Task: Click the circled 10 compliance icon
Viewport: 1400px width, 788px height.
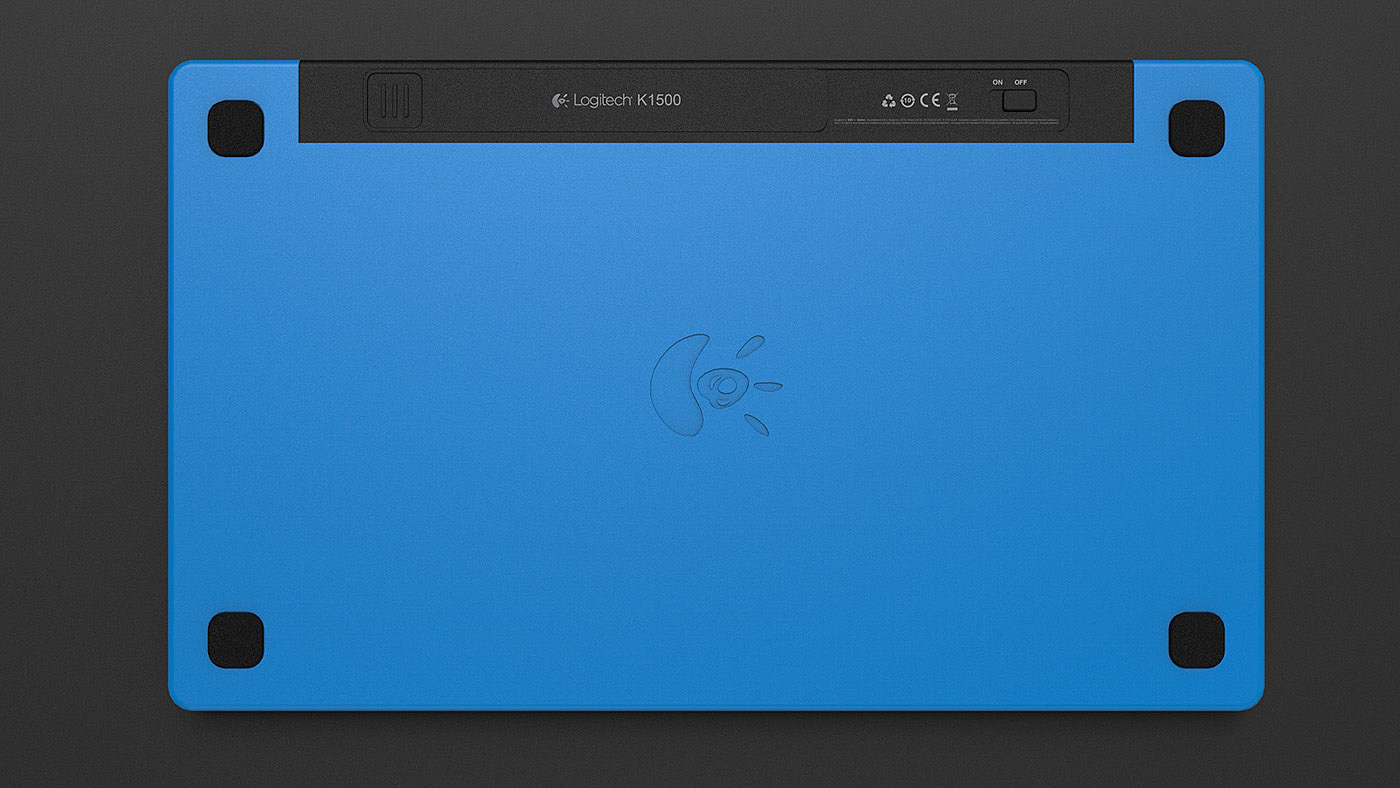Action: click(x=908, y=100)
